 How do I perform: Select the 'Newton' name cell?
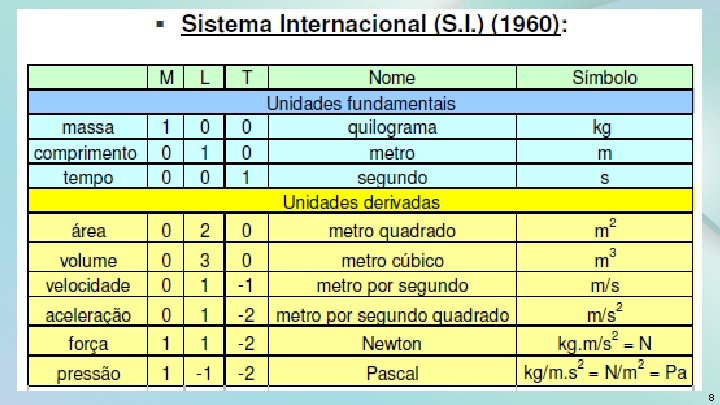point(392,343)
